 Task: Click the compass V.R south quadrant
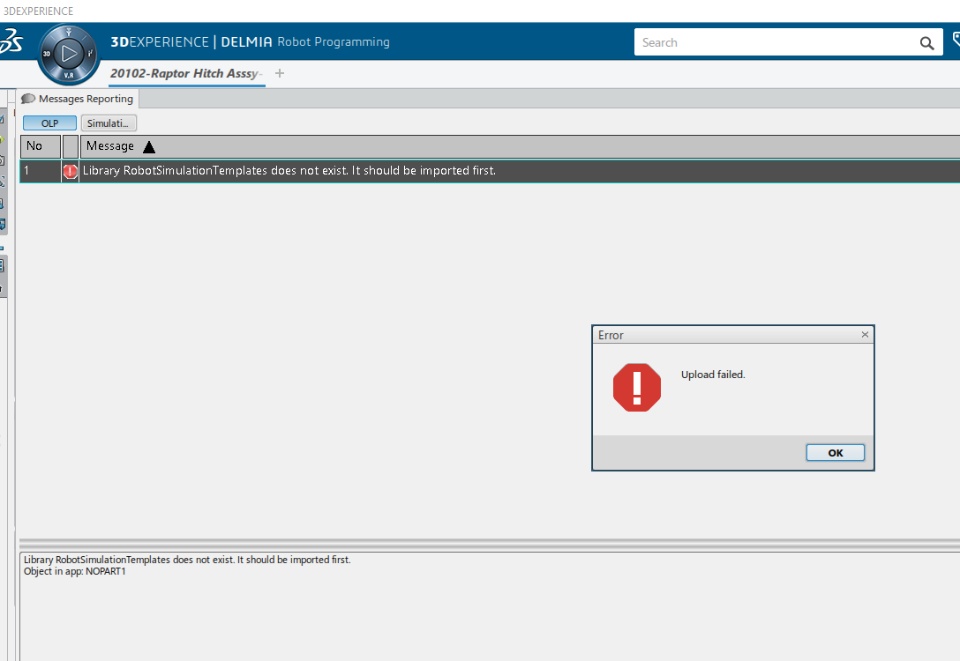[69, 75]
